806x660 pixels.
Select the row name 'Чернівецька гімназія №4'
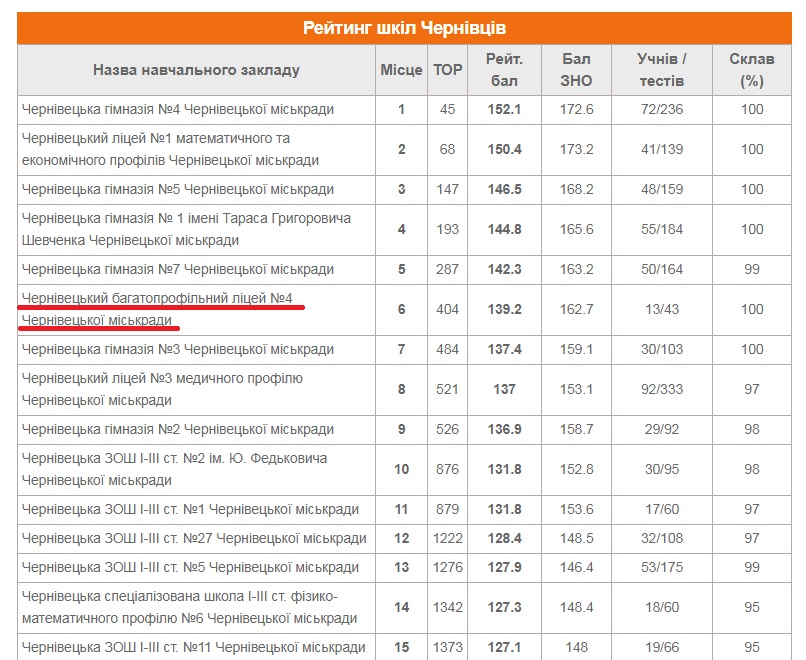pos(178,109)
